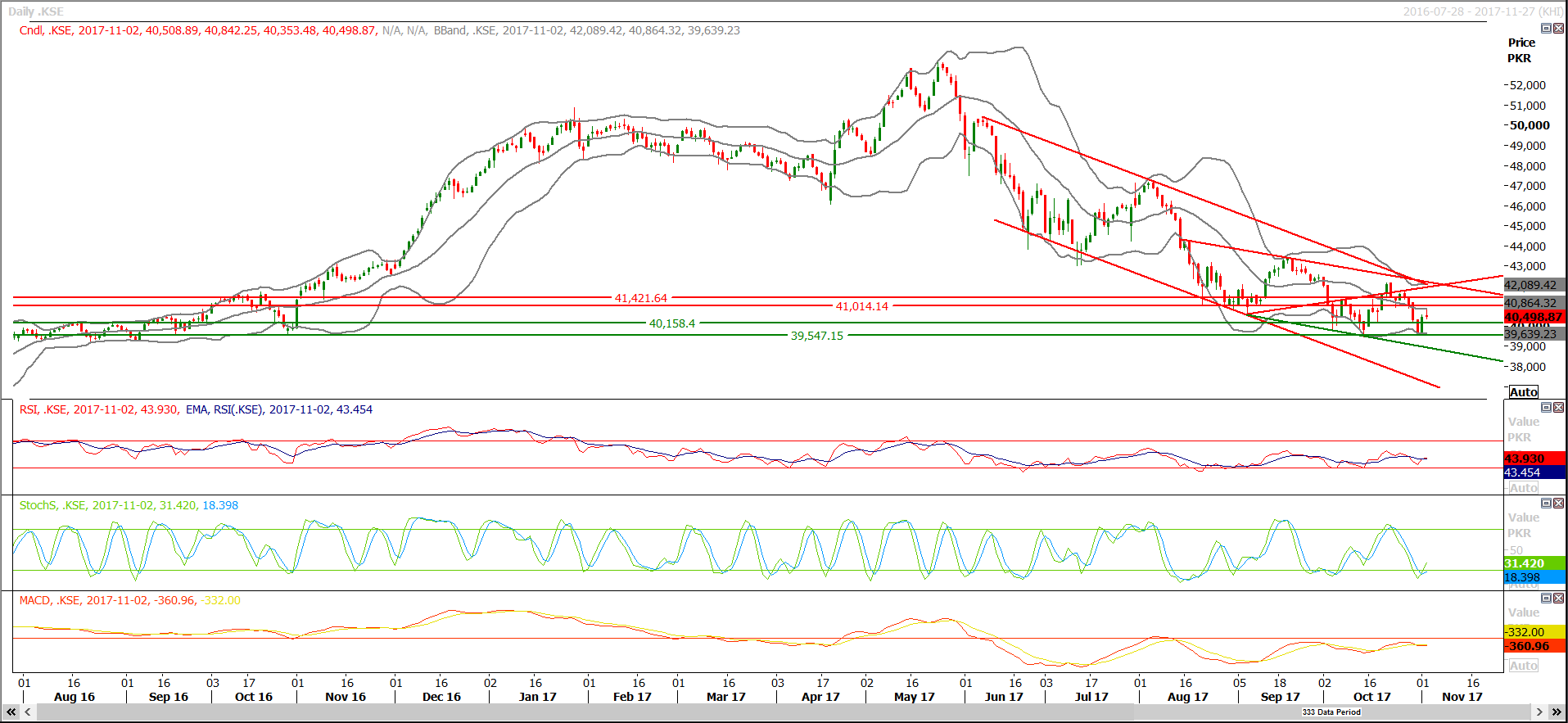1568x723 pixels.
Task: Minimize the StochS indicator pane
Action: click(1546, 504)
